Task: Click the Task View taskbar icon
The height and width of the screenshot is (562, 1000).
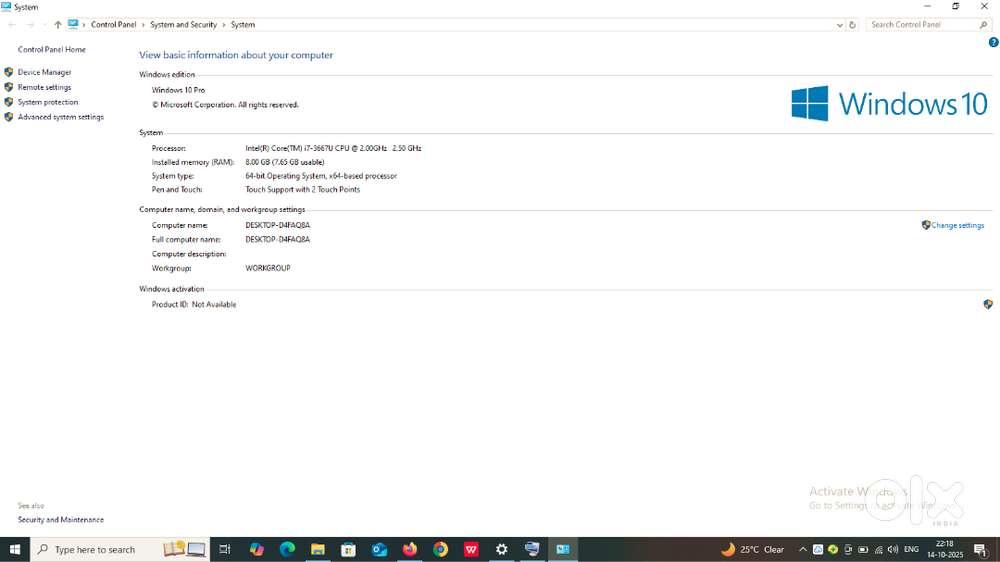Action: click(x=225, y=549)
